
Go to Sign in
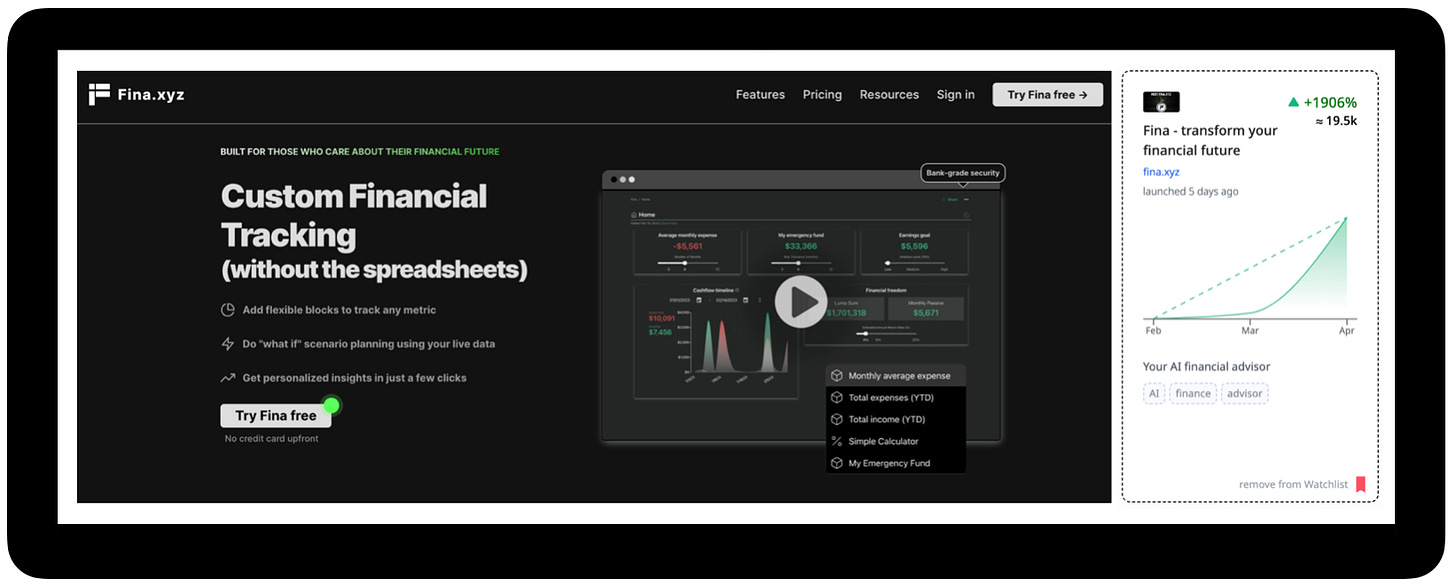click(955, 95)
